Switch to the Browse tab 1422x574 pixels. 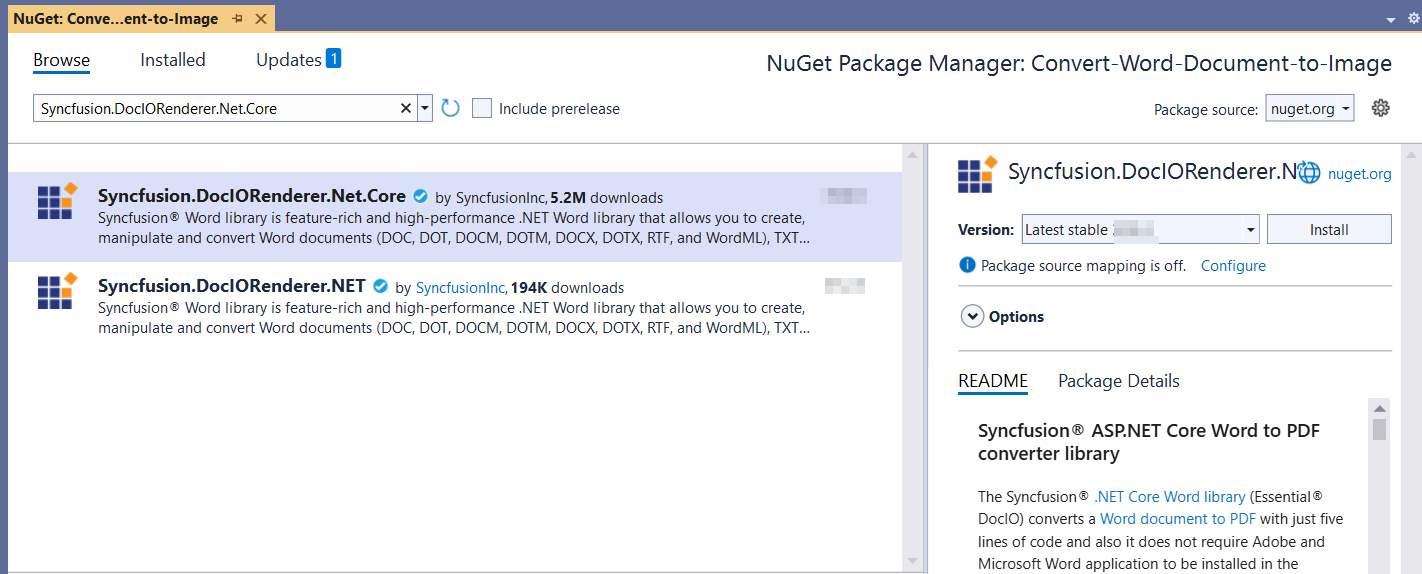tap(61, 60)
